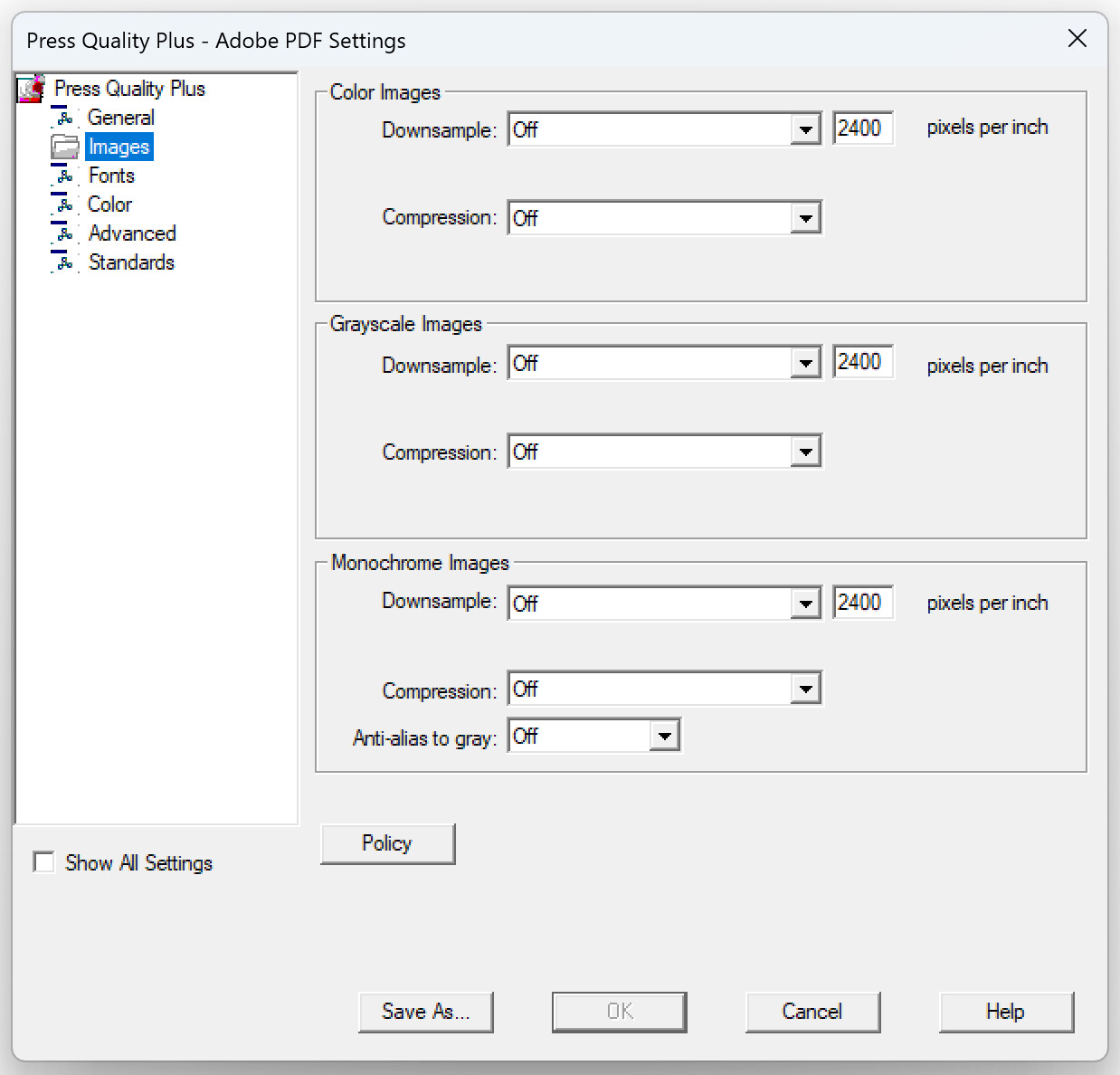Click Grayscale Images pixels per inch field
This screenshot has height=1075, width=1120.
863,362
